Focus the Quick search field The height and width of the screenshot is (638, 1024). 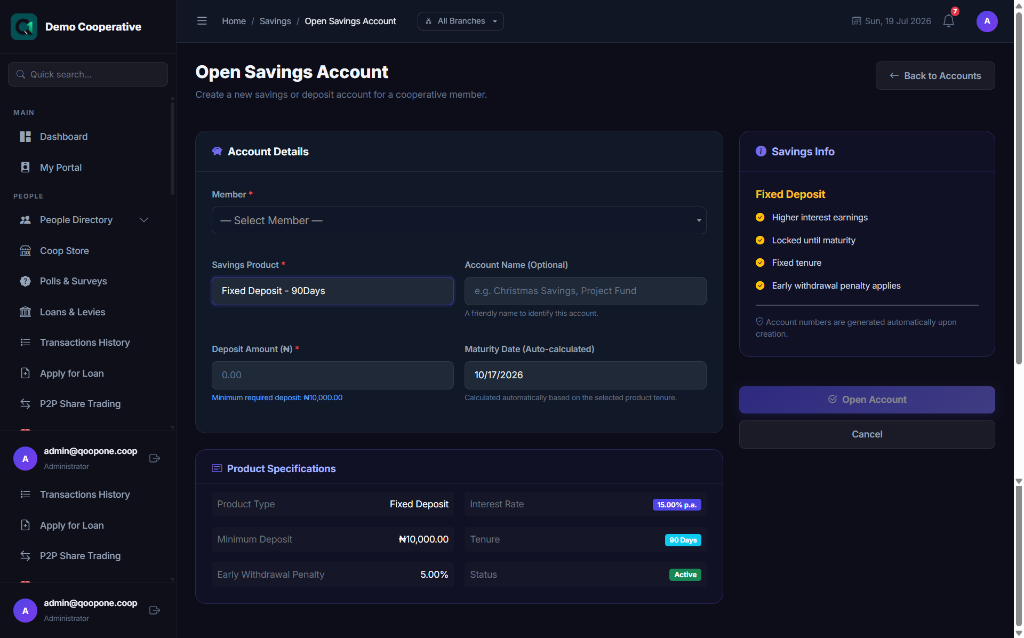point(88,74)
